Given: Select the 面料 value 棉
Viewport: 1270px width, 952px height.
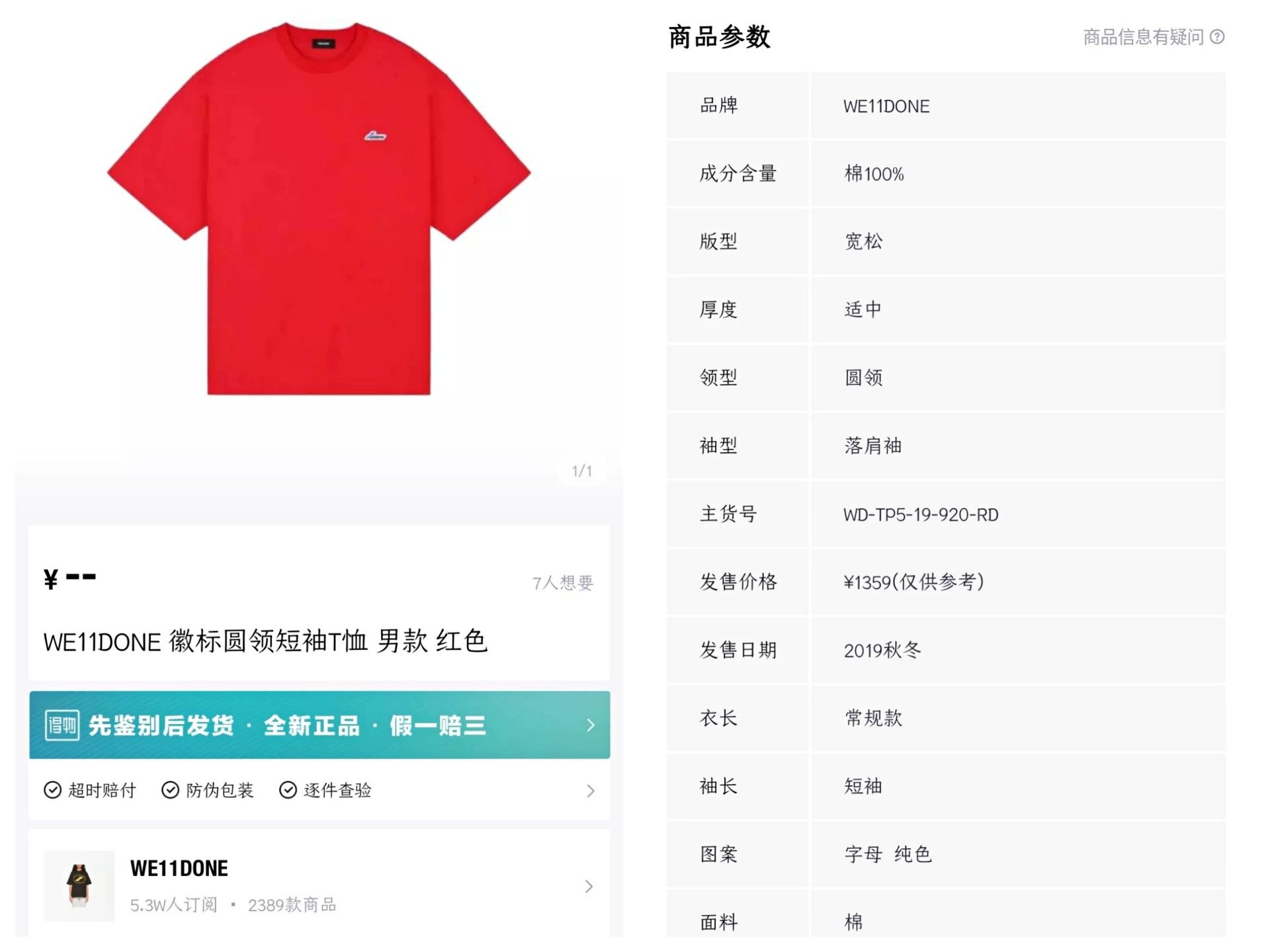Looking at the screenshot, I should click(x=853, y=923).
